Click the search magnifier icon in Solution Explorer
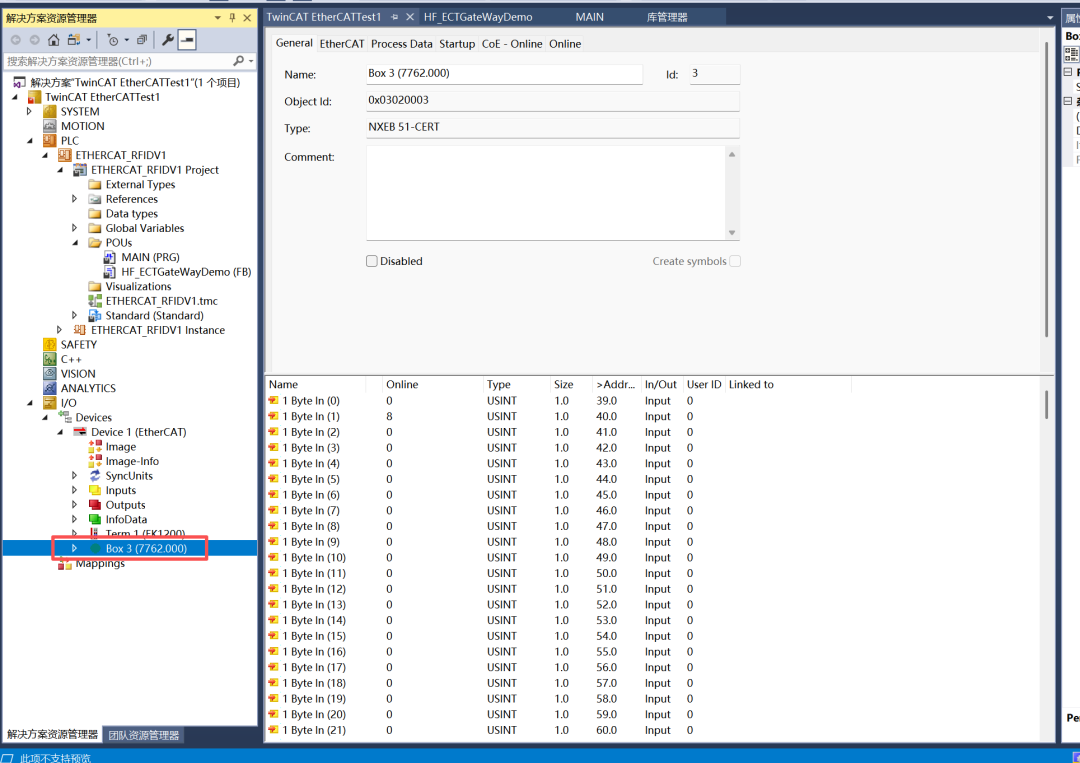The height and width of the screenshot is (763, 1080). tap(238, 62)
